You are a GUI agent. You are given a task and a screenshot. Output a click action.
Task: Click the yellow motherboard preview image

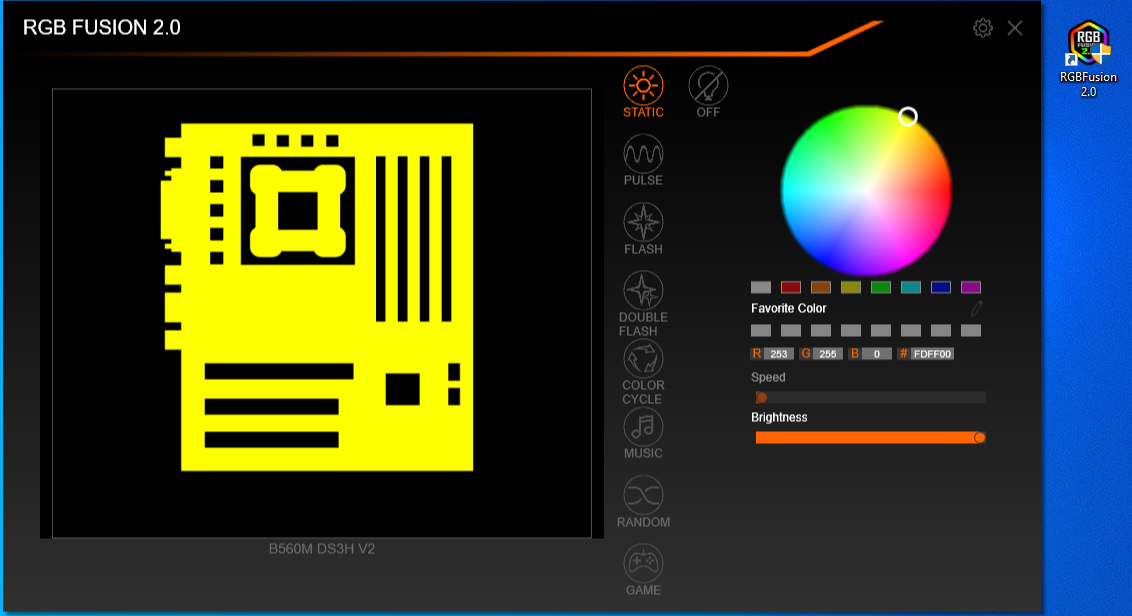click(318, 297)
